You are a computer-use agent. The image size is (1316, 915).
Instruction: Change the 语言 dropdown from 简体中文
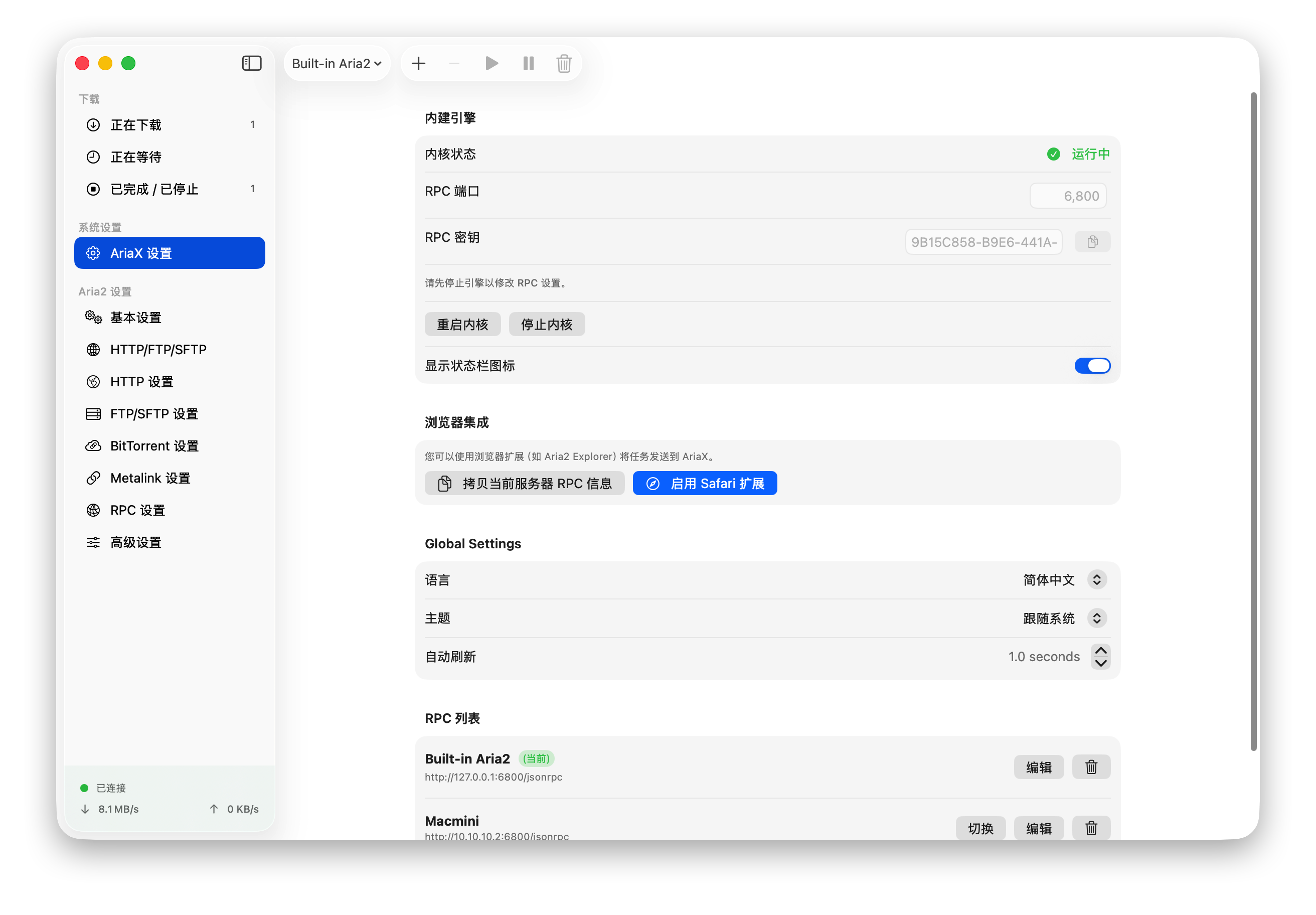coord(1063,579)
